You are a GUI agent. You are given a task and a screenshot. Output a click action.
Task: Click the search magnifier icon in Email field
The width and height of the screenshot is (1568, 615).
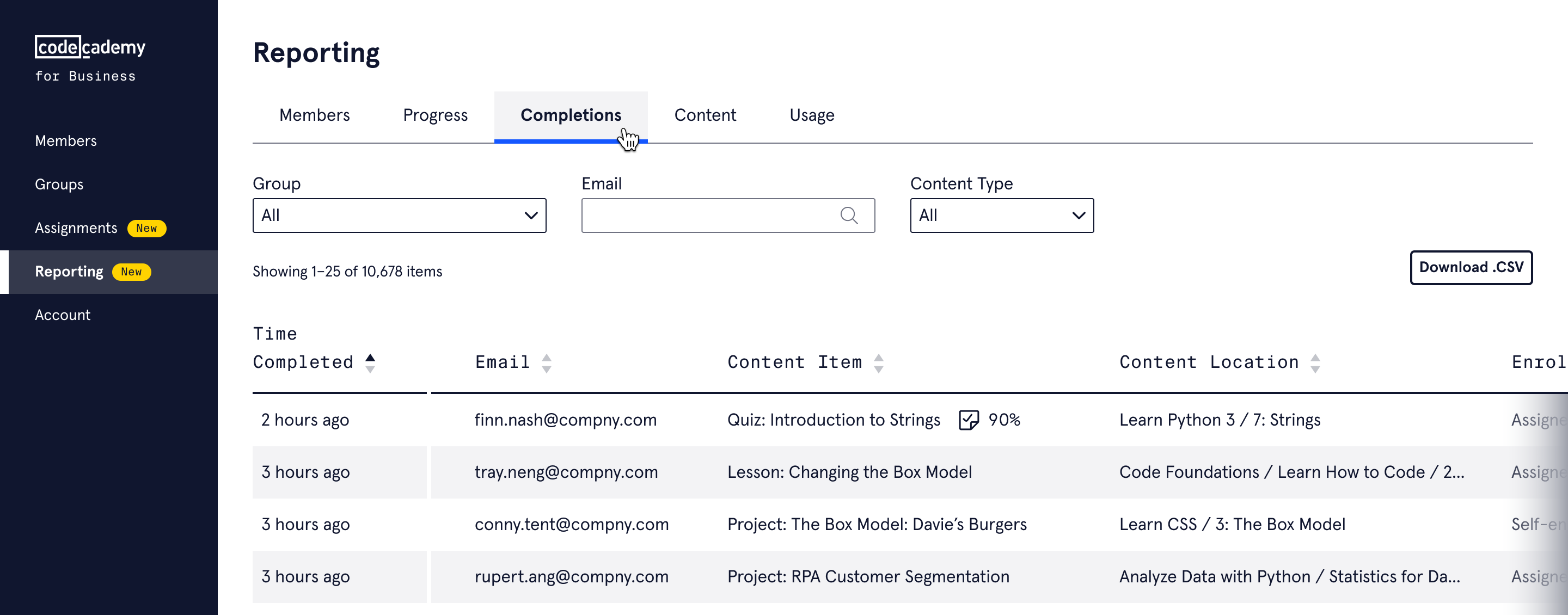(x=849, y=216)
